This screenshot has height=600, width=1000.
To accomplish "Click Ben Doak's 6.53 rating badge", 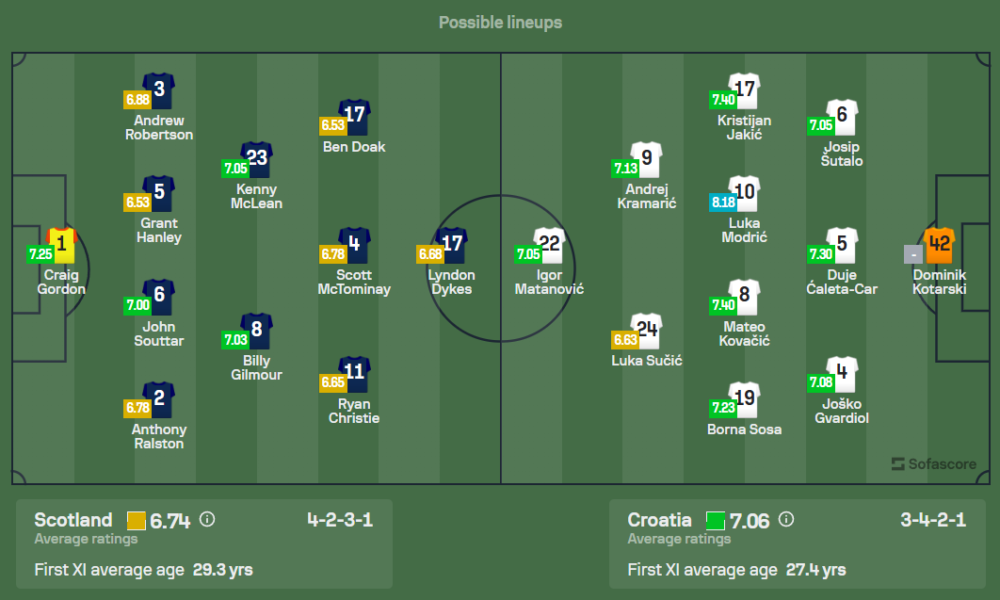I will pos(332,125).
